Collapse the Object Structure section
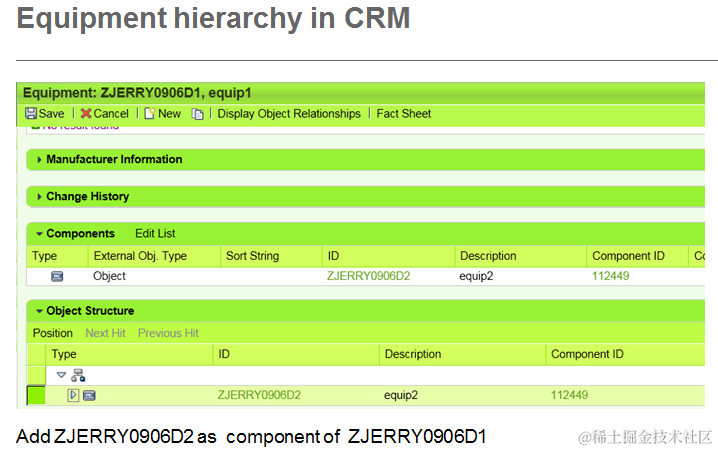718x451 pixels. click(39, 311)
